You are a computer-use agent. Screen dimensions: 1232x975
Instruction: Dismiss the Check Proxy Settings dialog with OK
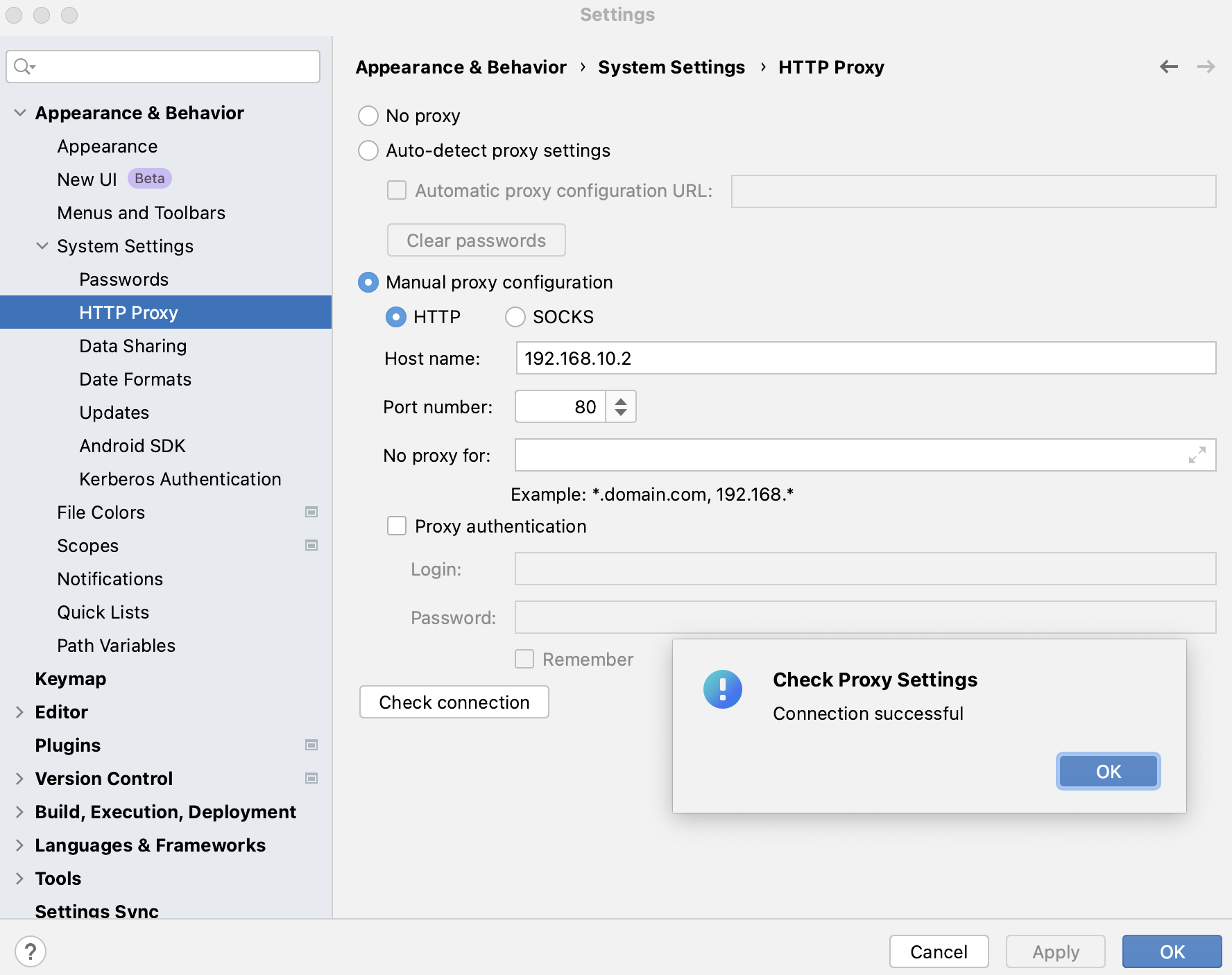coord(1107,771)
